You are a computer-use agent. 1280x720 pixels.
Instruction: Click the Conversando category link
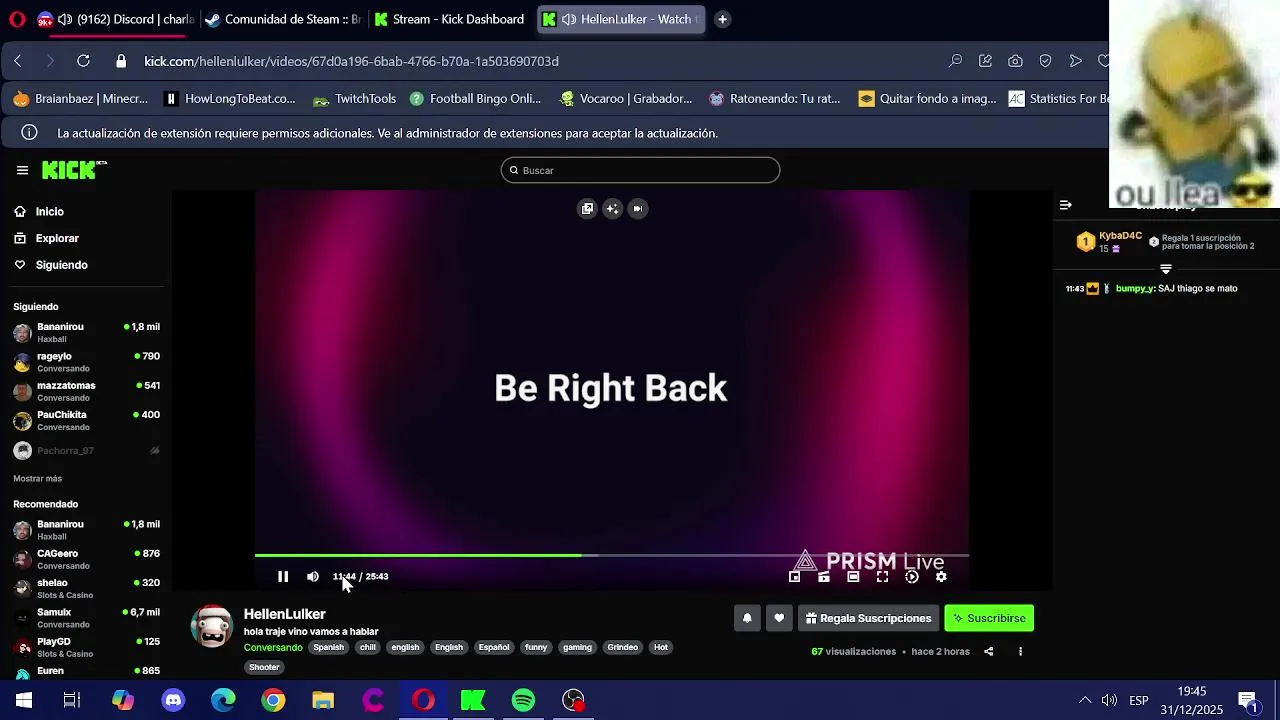tap(273, 648)
